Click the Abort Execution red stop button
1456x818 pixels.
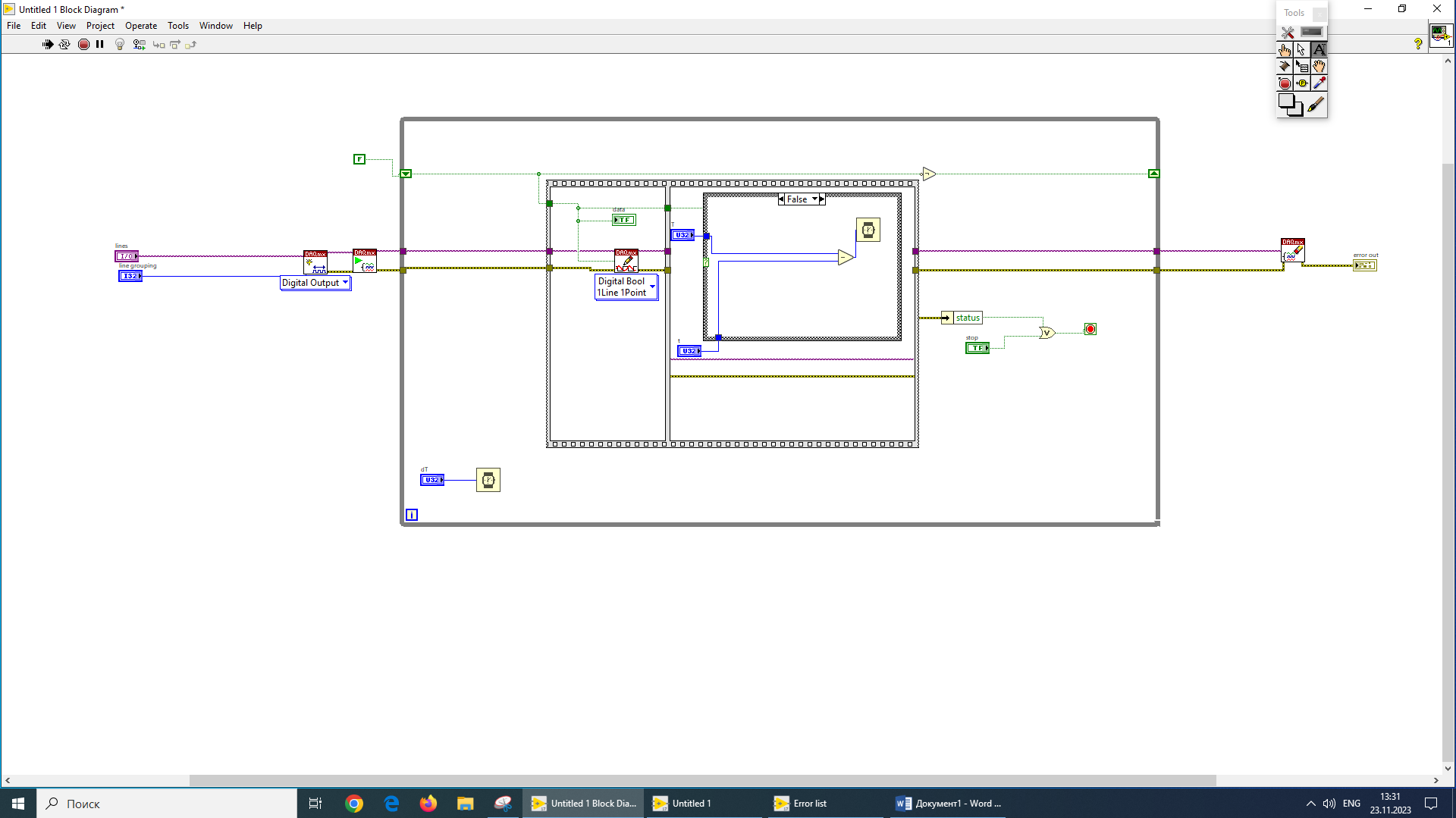tap(83, 45)
